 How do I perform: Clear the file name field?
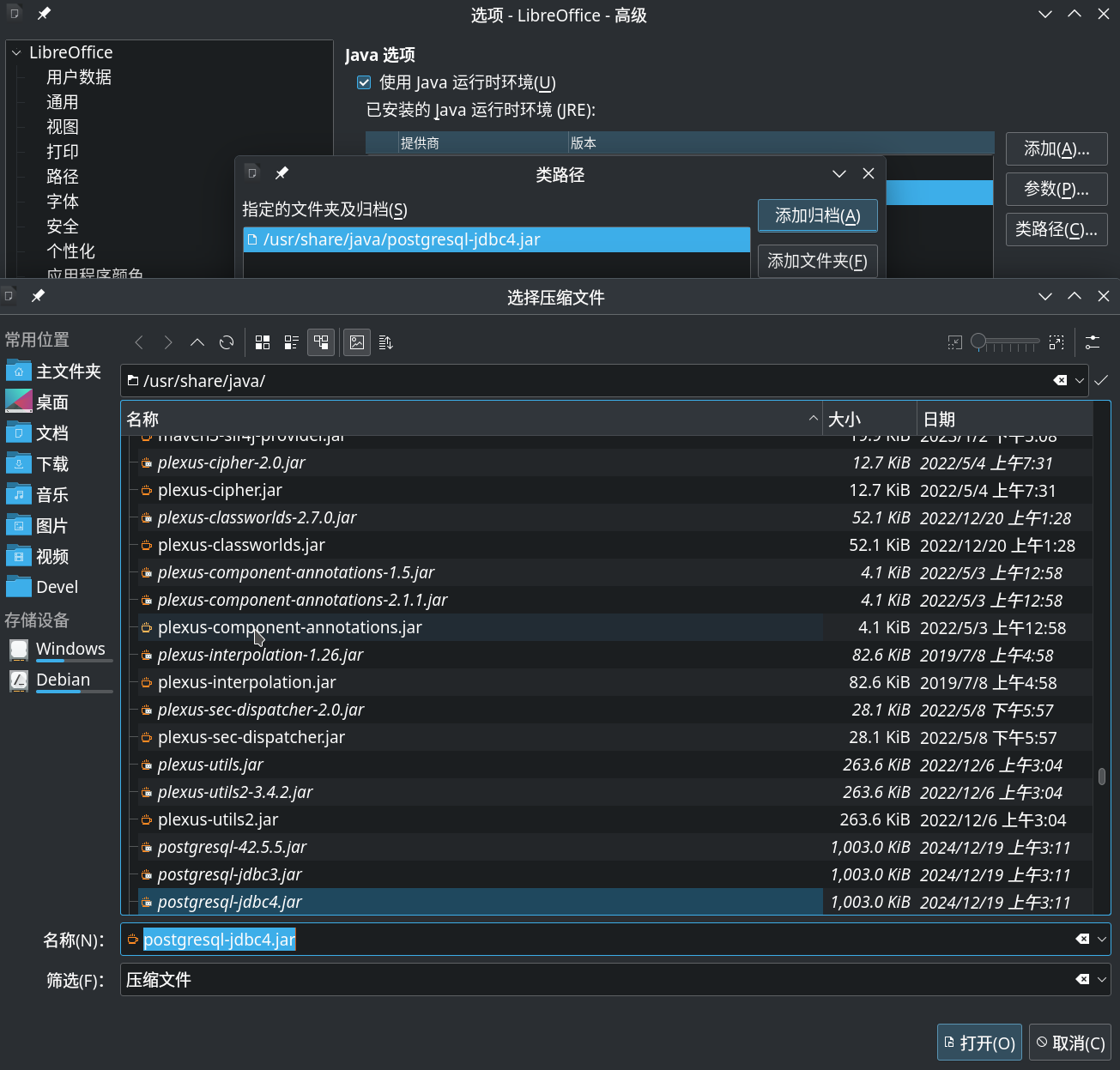coord(1083,940)
